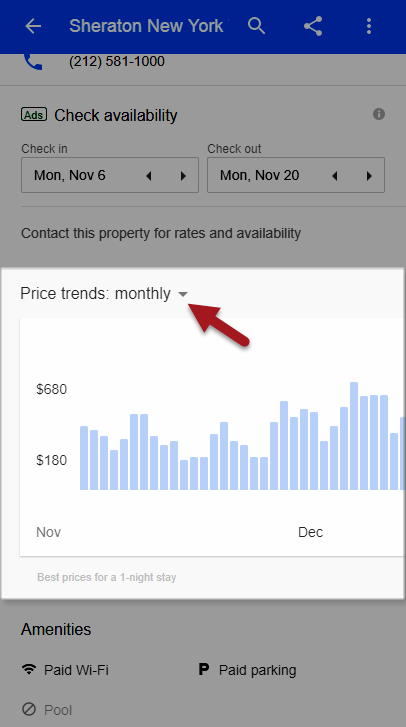
Task: Click the Pool unavailable icon
Action: pyautogui.click(x=29, y=709)
